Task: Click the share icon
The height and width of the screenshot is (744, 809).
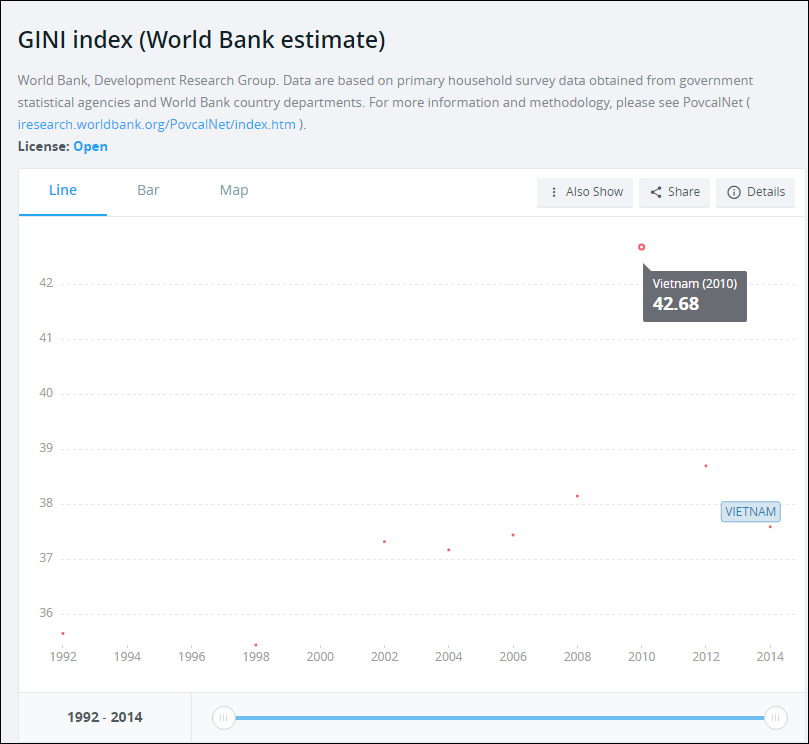Action: 656,192
